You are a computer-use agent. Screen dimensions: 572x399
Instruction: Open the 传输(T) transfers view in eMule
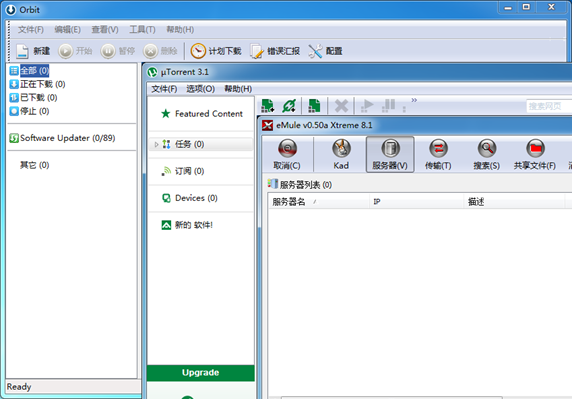point(438,155)
